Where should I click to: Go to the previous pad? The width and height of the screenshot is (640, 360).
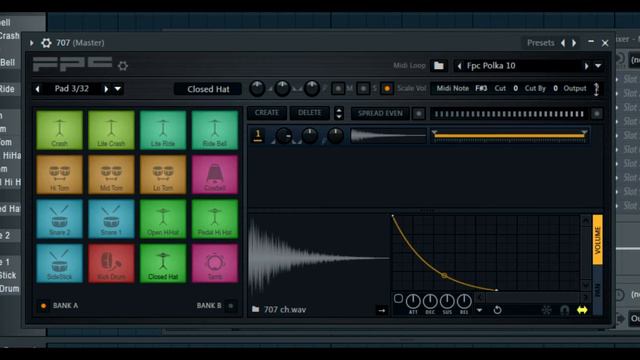tap(38, 89)
